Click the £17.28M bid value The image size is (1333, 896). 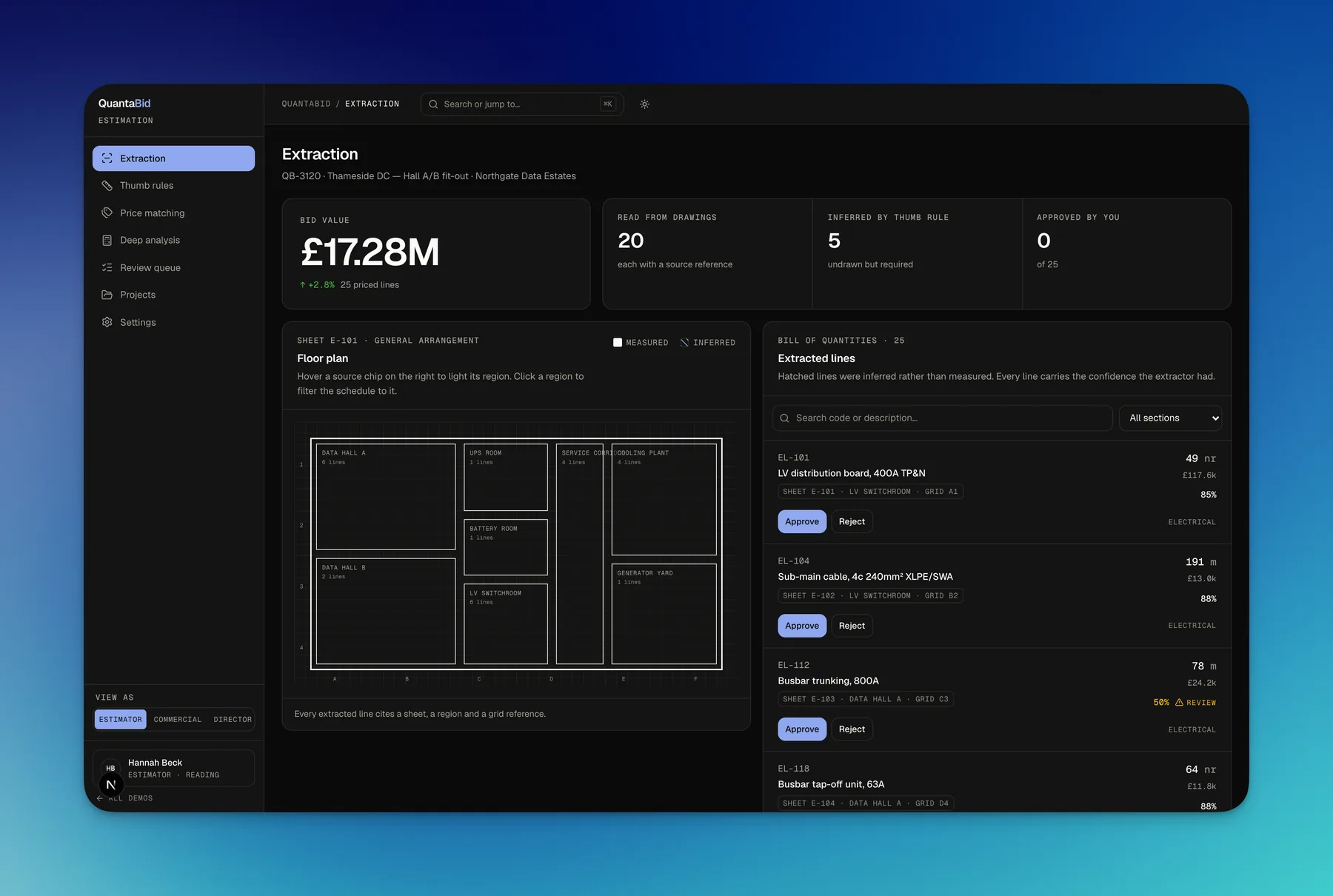point(370,253)
